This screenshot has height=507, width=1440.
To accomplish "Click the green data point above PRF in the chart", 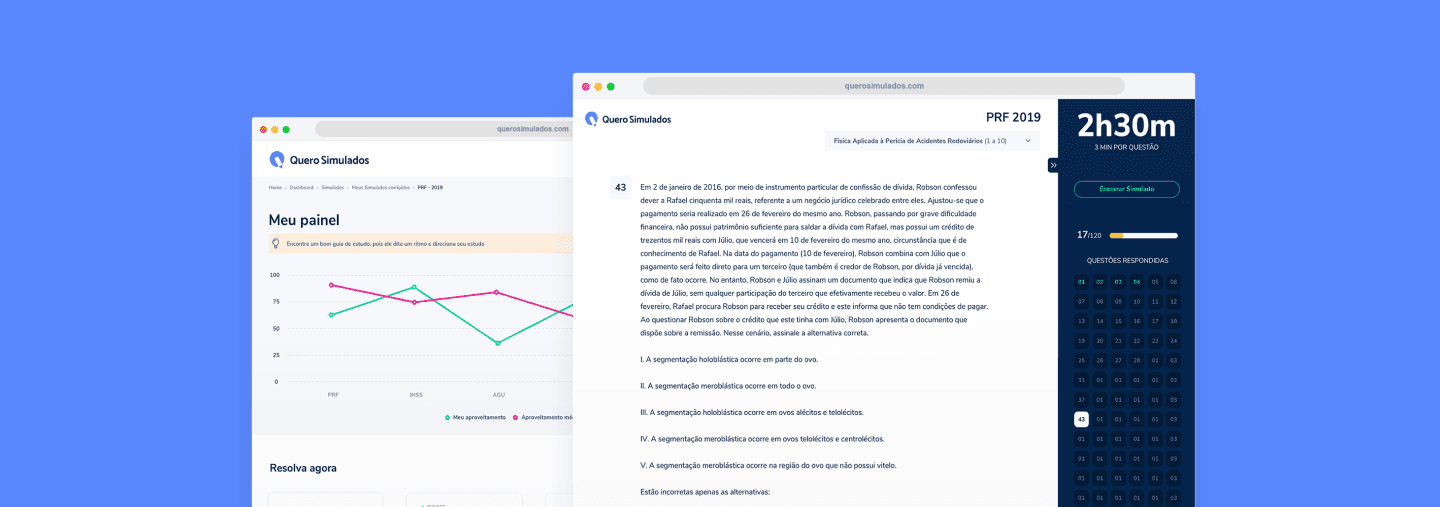I will coord(331,315).
